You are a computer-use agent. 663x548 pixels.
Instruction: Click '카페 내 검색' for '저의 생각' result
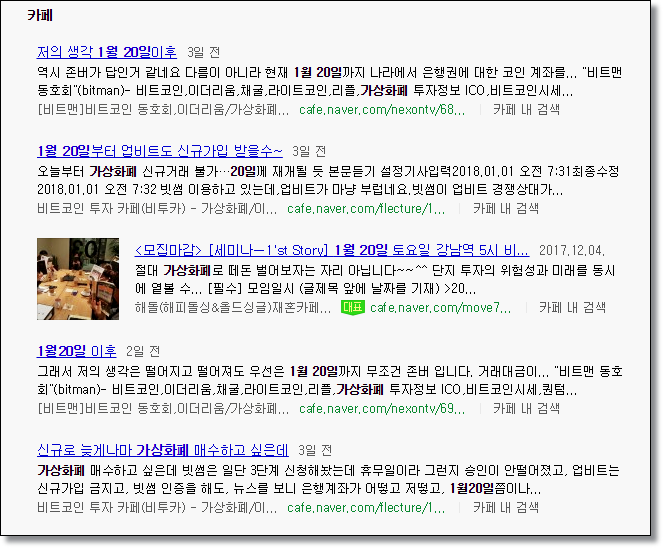coord(526,110)
